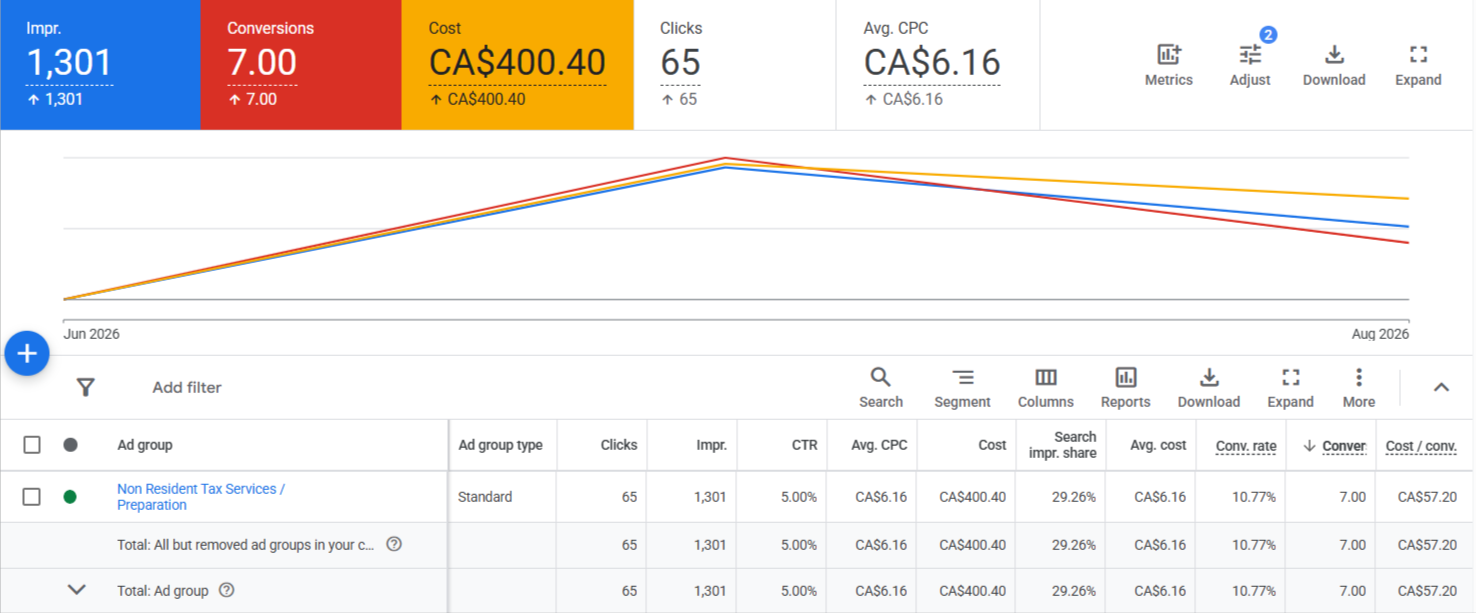Viewport: 1476px width, 613px height.
Task: Sort by Ad group column header
Action: 145,445
